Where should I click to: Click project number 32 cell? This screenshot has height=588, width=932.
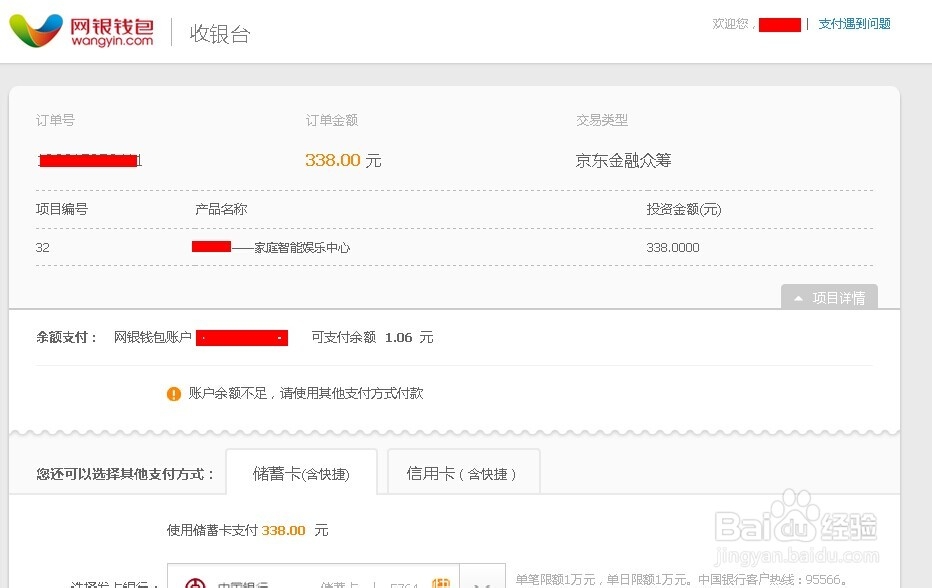click(x=43, y=247)
